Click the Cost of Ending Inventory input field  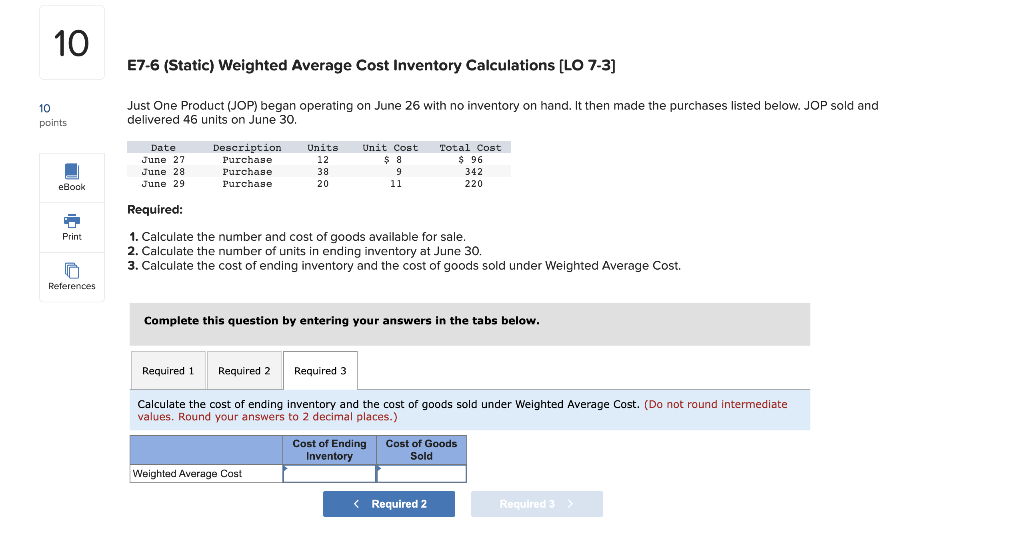click(330, 474)
